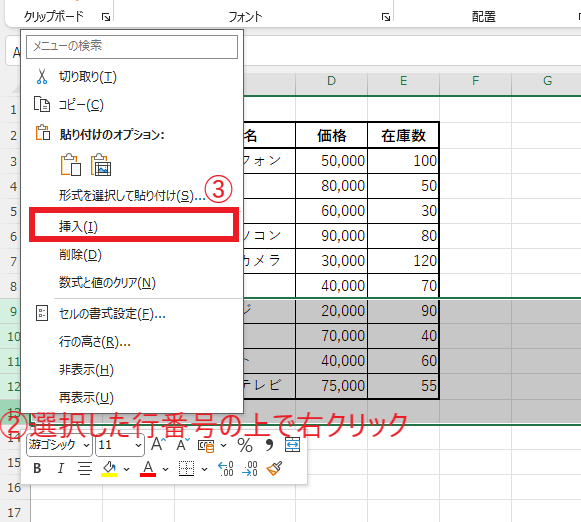The image size is (581, 522).
Task: Click the Accounting Number Format icon
Action: [206, 445]
